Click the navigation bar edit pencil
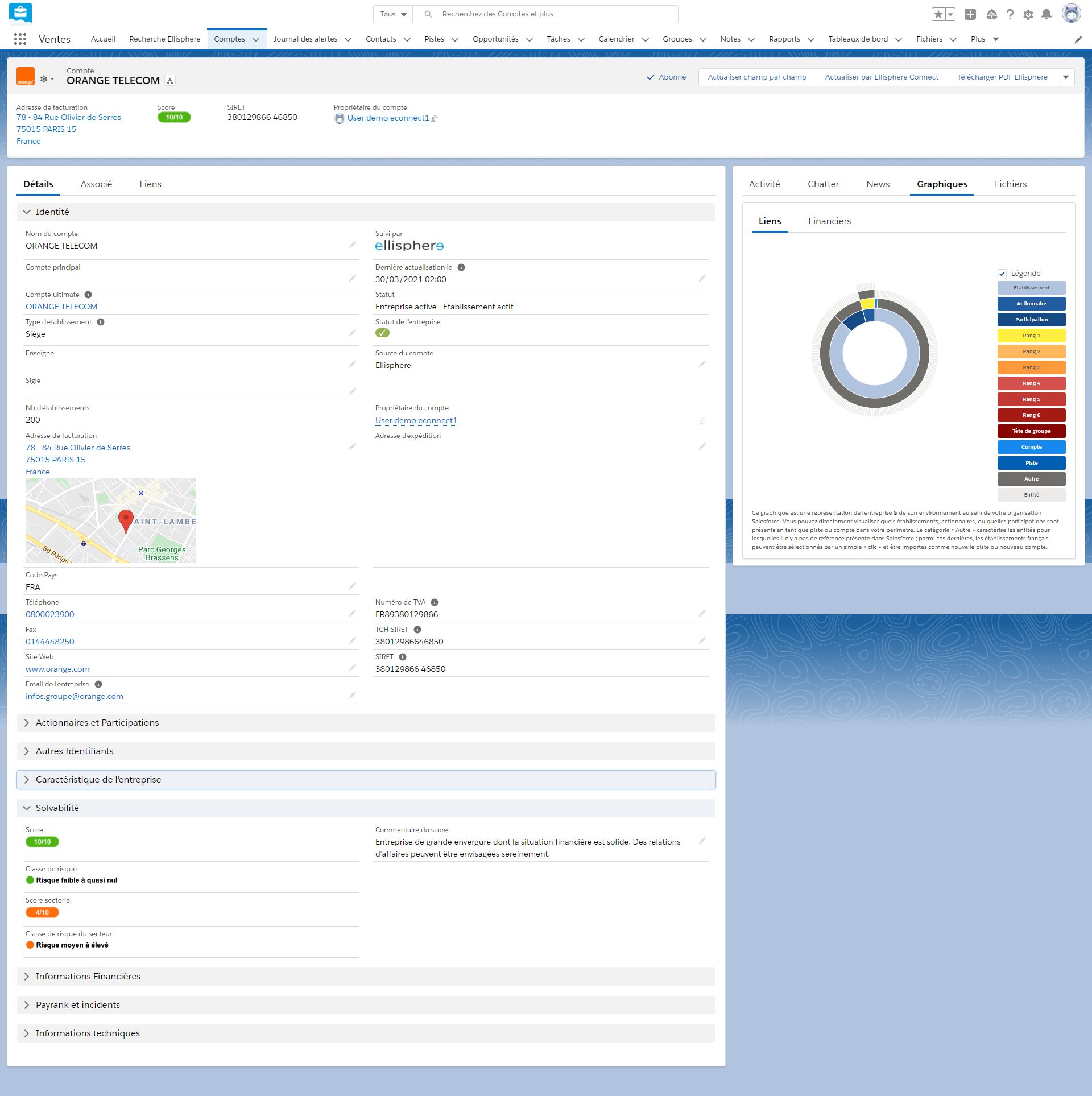Image resolution: width=1092 pixels, height=1096 pixels. [1078, 39]
